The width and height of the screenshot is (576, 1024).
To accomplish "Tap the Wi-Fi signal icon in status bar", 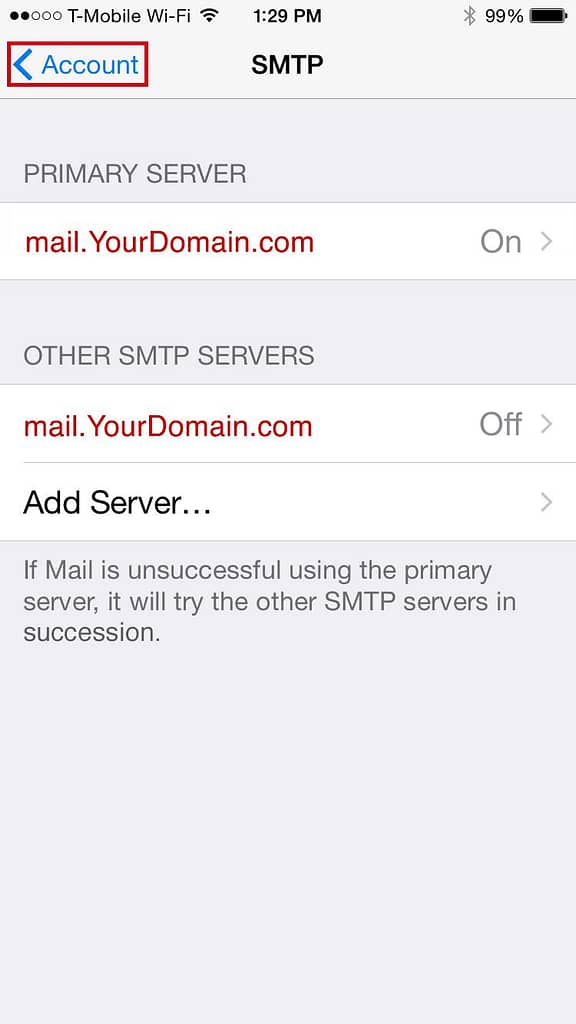I will pyautogui.click(x=209, y=16).
